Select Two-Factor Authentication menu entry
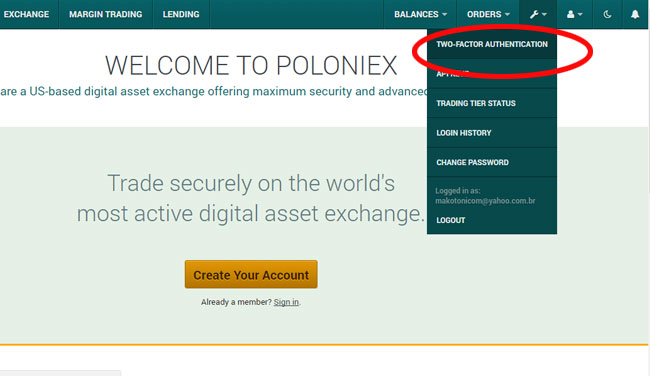Image resolution: width=650 pixels, height=376 pixels. point(492,44)
